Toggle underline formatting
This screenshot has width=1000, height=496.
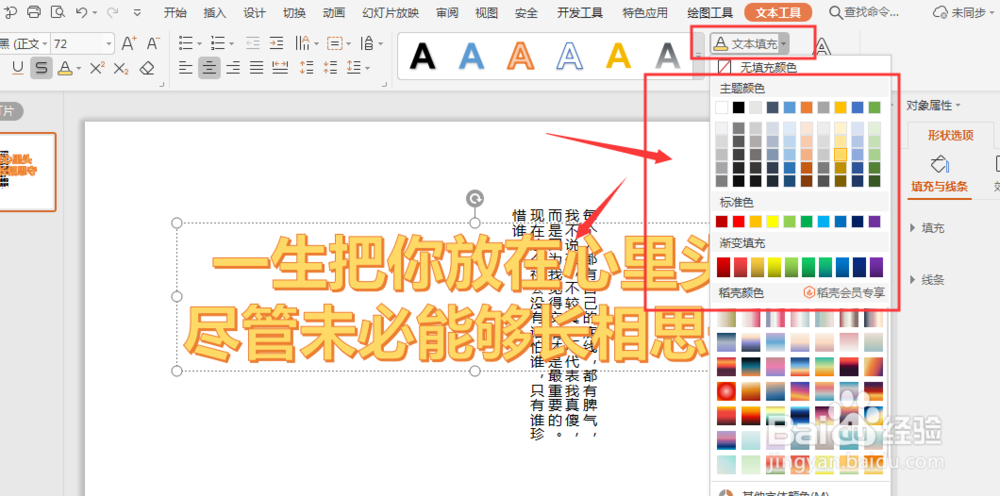[x=17, y=68]
